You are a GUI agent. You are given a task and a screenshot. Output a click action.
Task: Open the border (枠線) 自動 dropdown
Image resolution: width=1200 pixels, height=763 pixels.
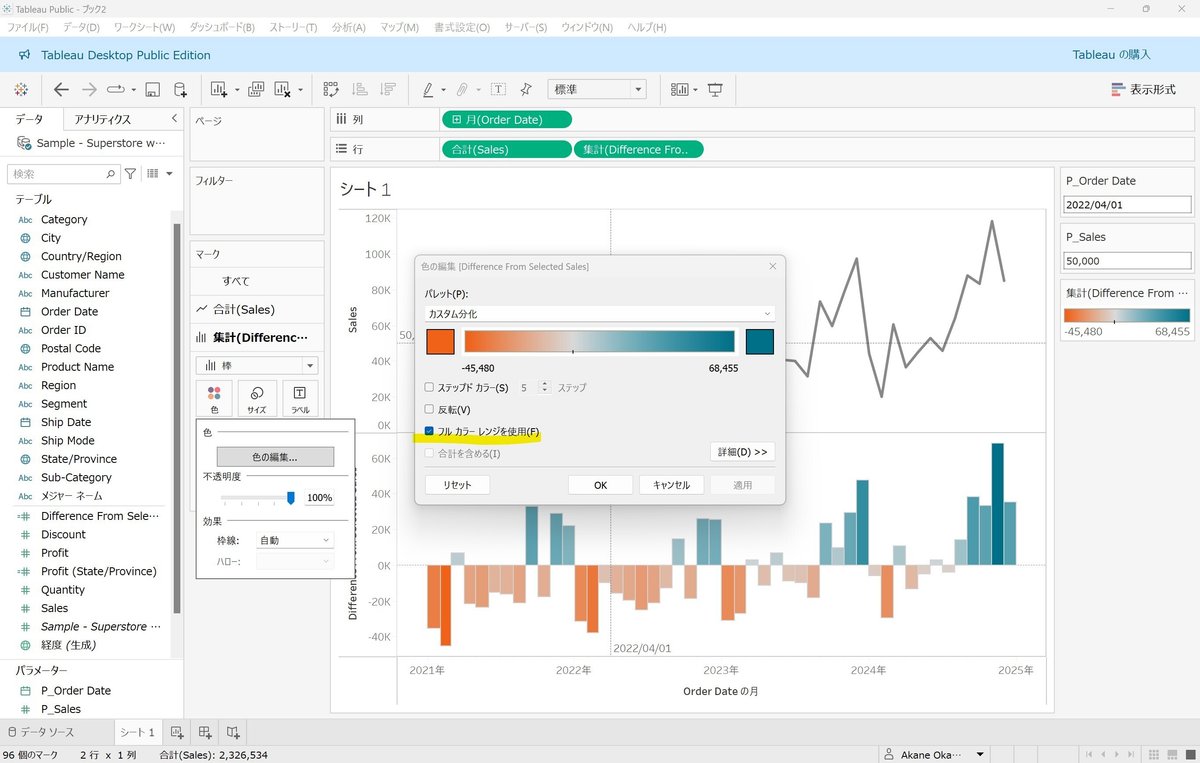[294, 540]
